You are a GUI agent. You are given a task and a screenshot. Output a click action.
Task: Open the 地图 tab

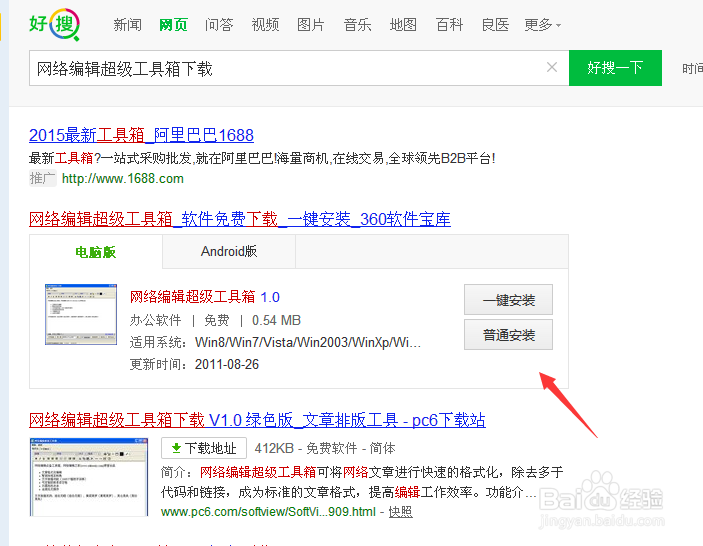point(403,25)
